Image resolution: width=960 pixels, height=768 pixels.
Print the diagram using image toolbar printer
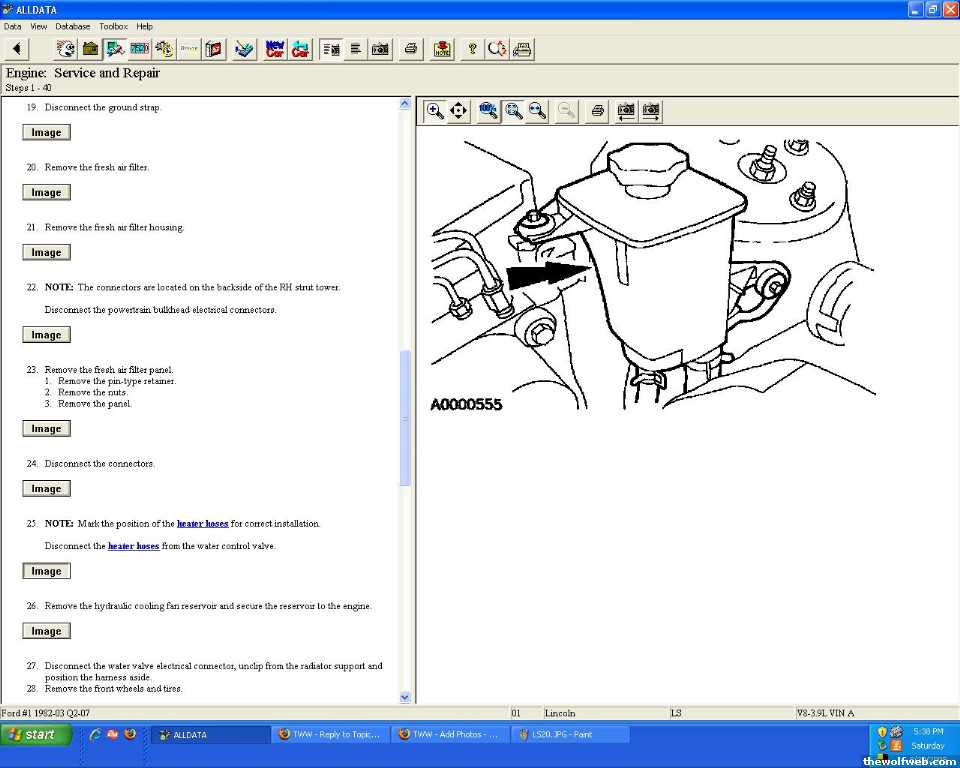(597, 111)
